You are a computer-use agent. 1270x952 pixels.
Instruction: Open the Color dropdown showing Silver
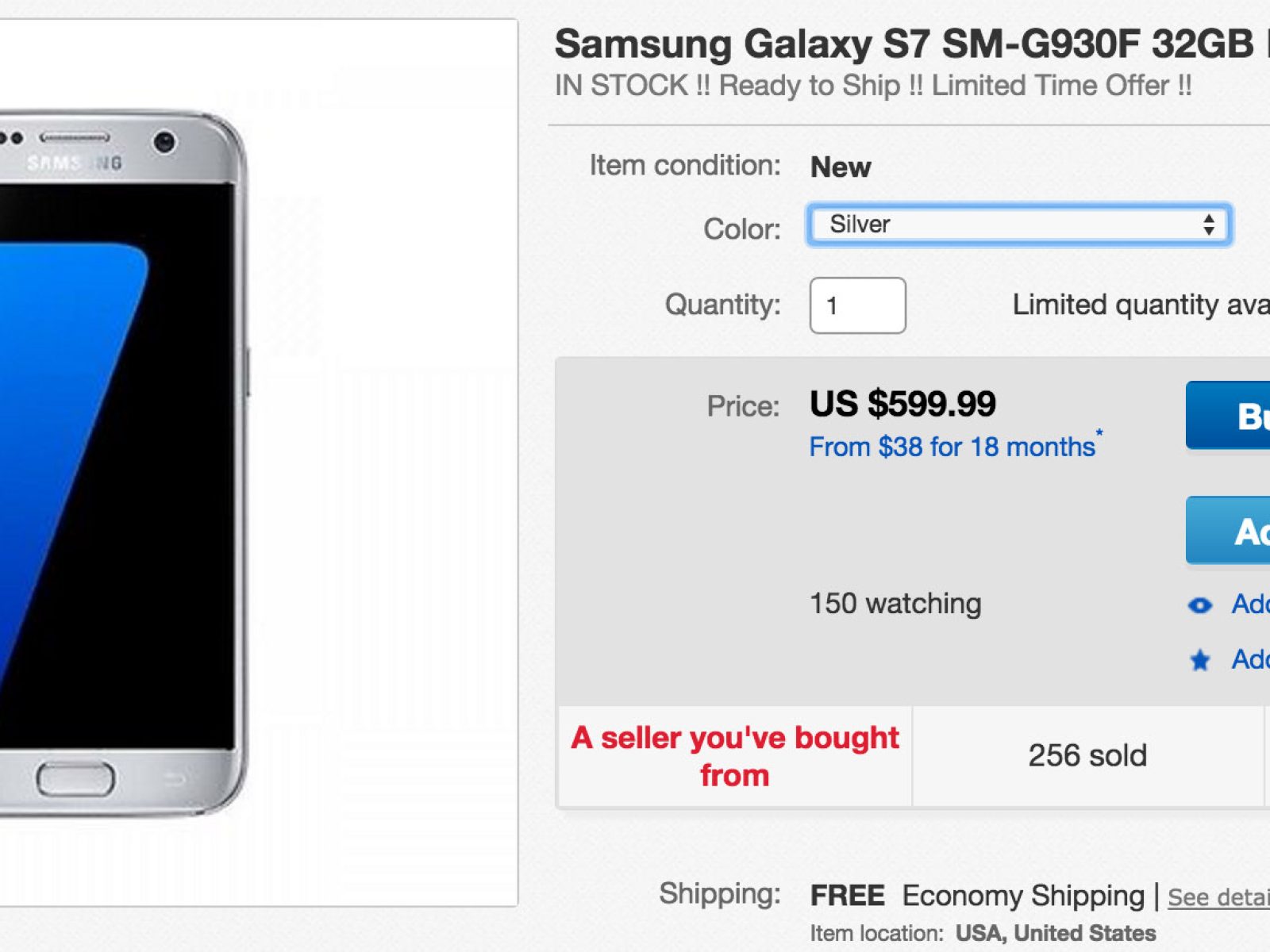pos(1019,225)
